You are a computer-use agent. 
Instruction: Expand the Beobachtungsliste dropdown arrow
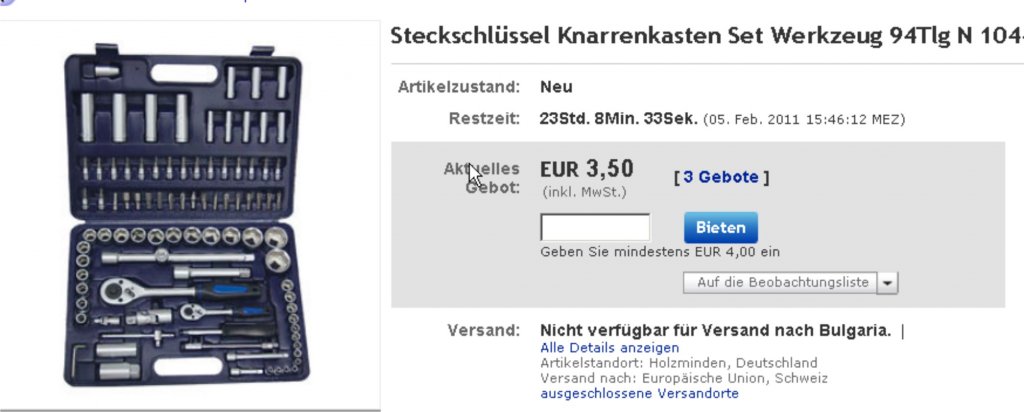(x=887, y=283)
